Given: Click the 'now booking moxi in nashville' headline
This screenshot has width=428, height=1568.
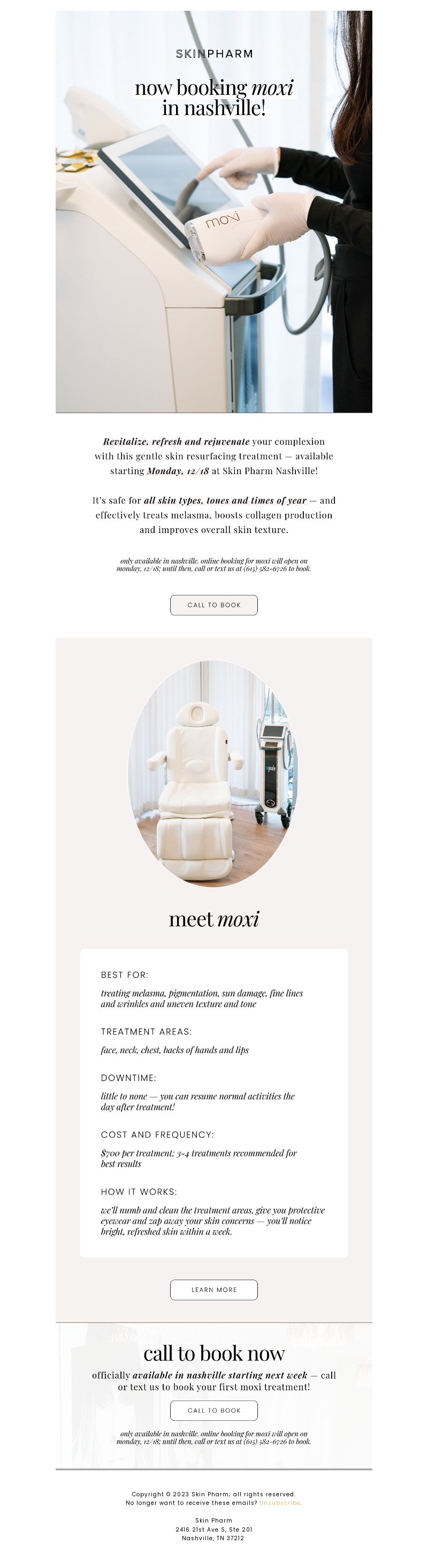Looking at the screenshot, I should [x=213, y=98].
